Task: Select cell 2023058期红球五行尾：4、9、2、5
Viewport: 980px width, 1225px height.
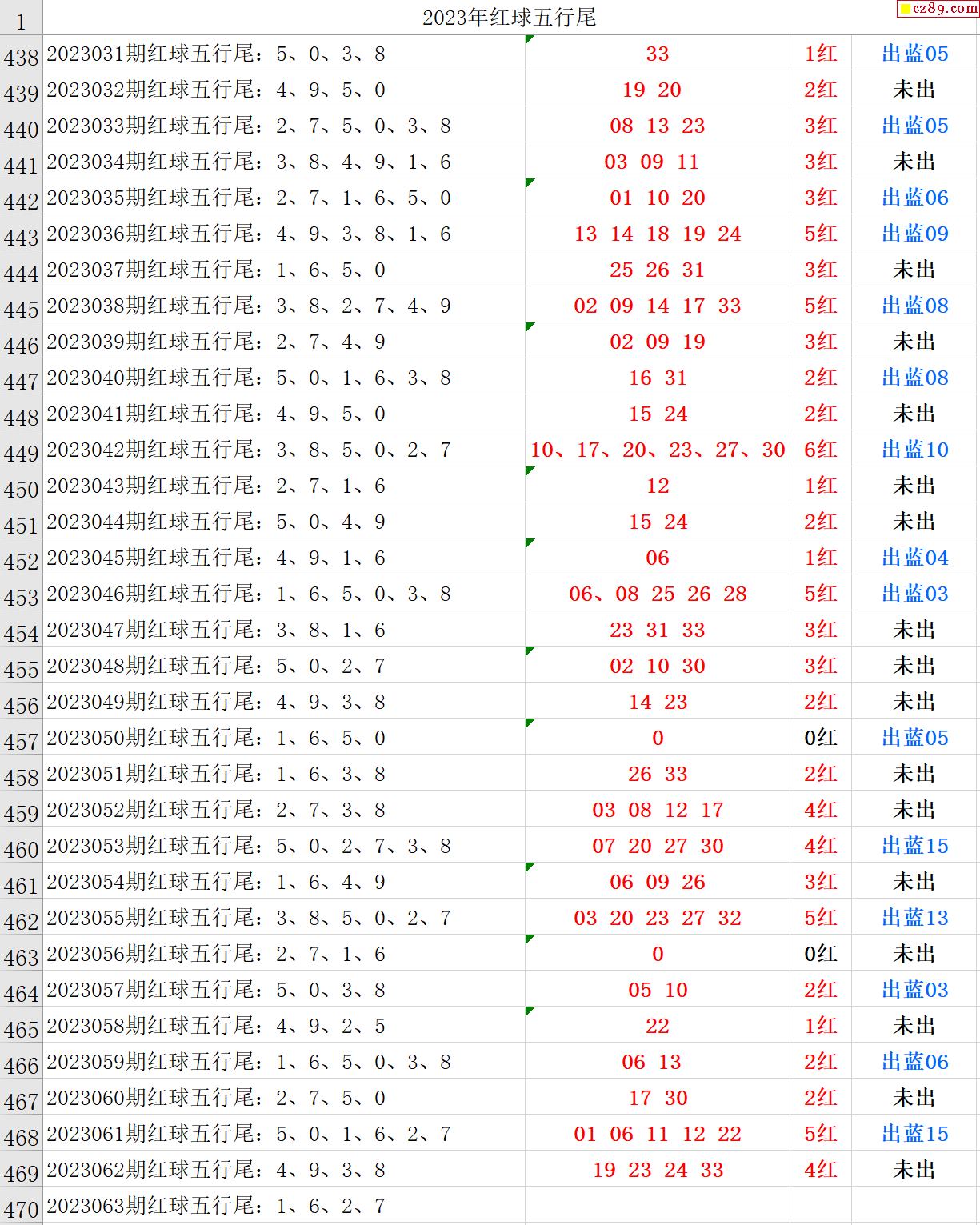Action: 284,1026
